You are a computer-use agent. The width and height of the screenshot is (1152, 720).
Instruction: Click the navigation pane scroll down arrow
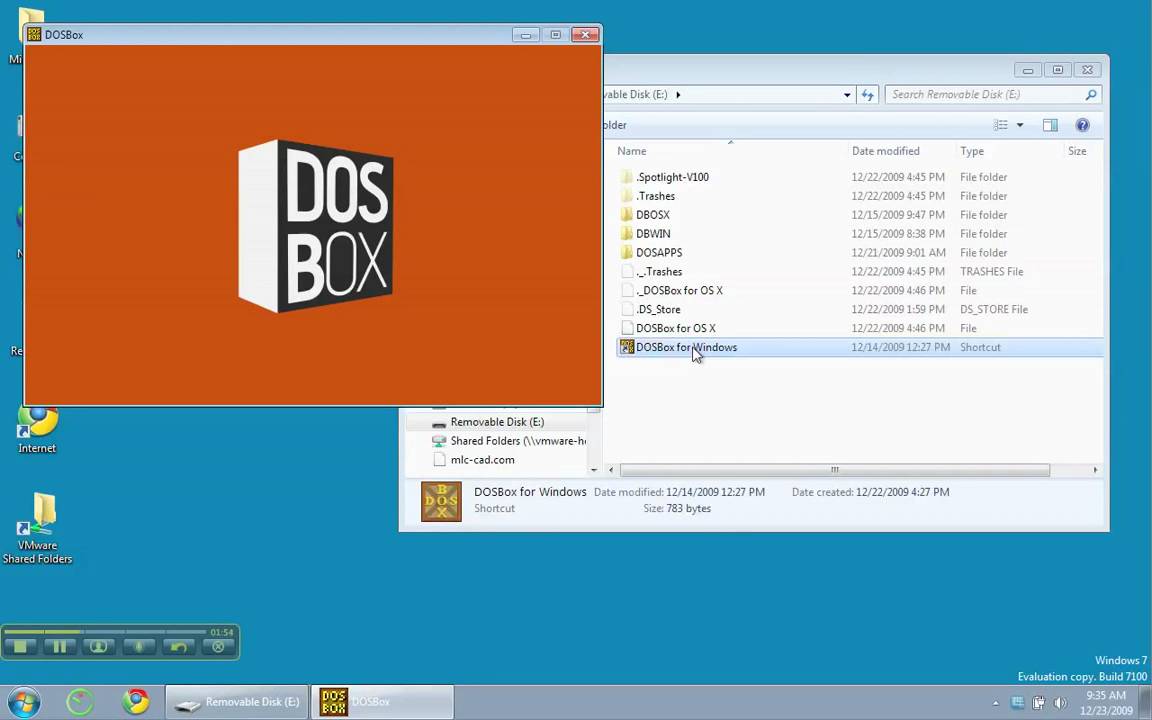pyautogui.click(x=594, y=470)
